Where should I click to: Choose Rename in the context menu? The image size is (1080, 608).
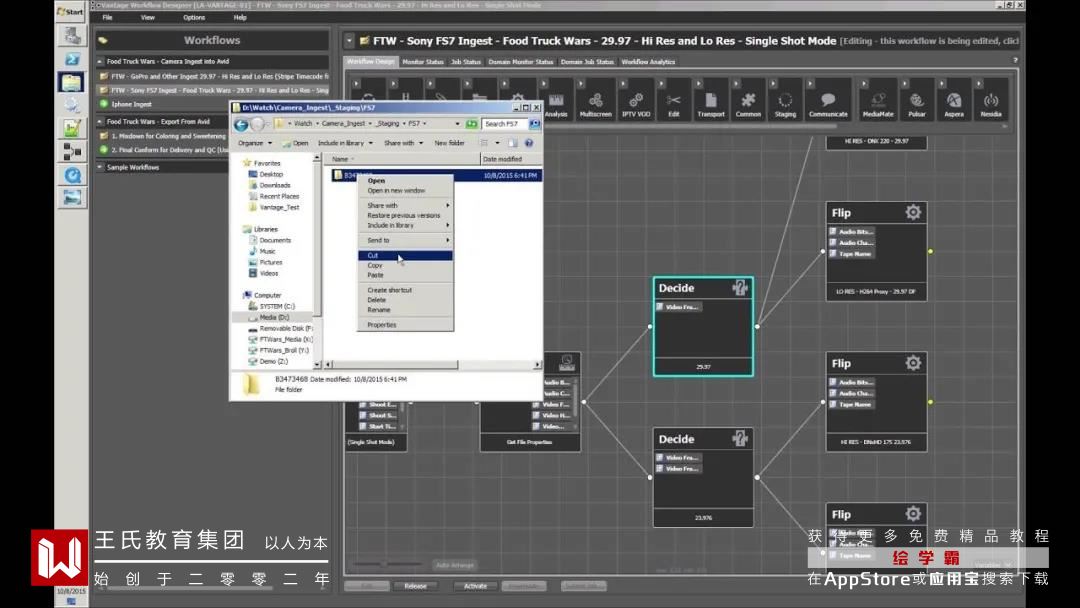pos(405,310)
